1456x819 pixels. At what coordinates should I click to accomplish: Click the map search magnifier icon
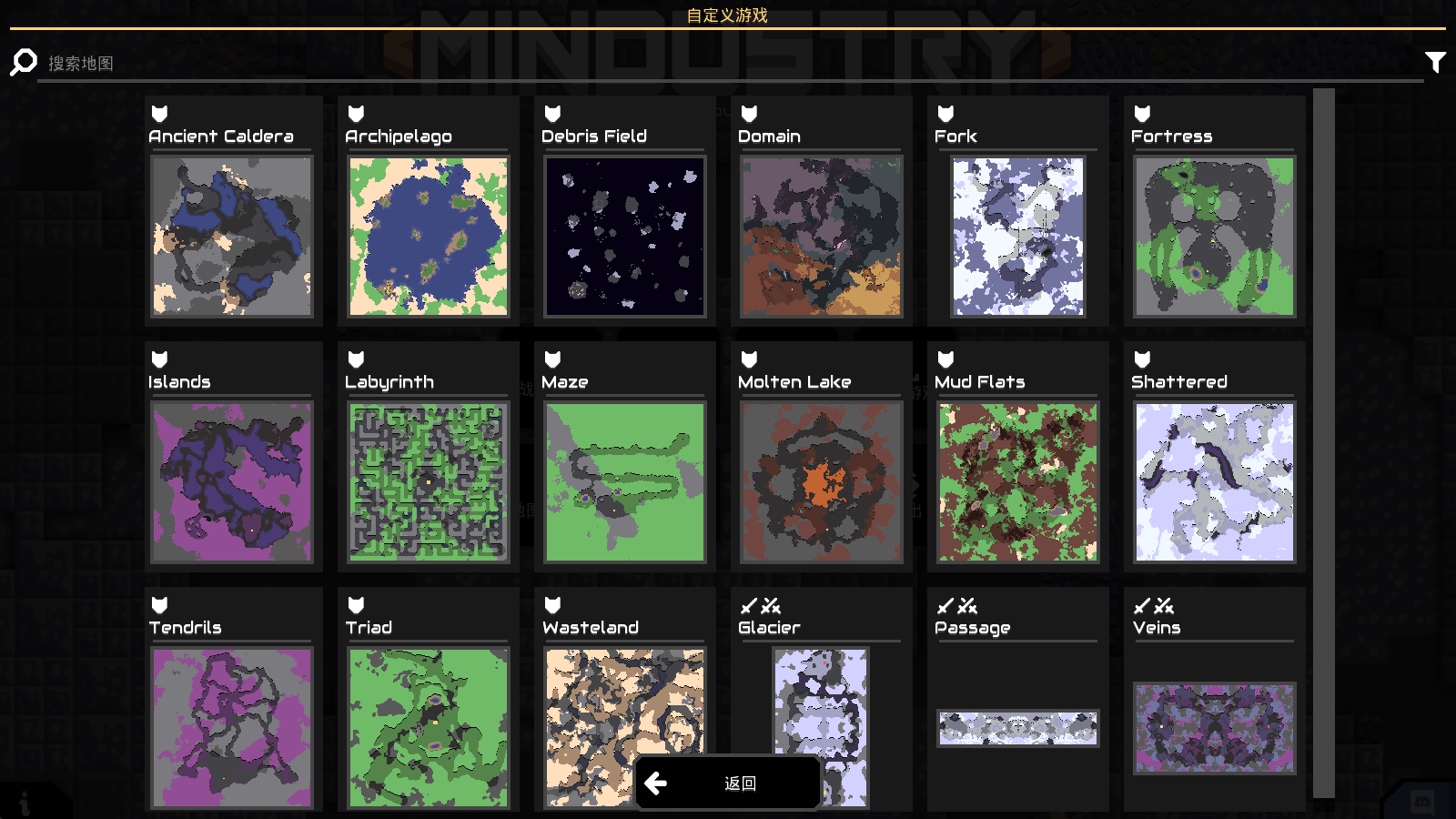coord(24,62)
